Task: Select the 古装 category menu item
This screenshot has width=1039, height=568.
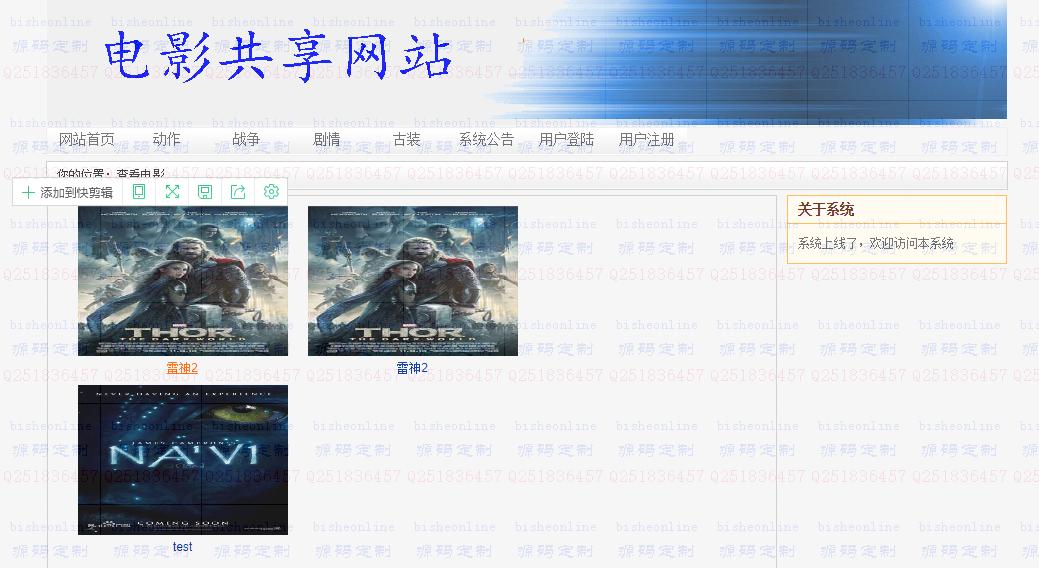Action: (406, 139)
